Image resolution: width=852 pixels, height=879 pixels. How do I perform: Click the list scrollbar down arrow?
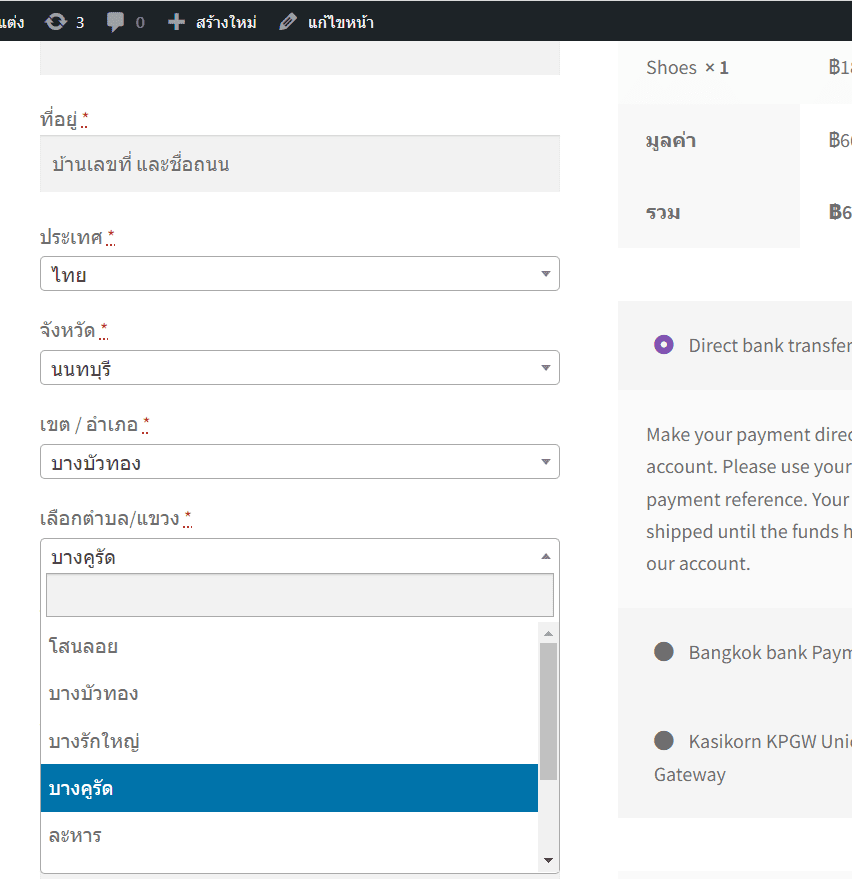[x=548, y=860]
